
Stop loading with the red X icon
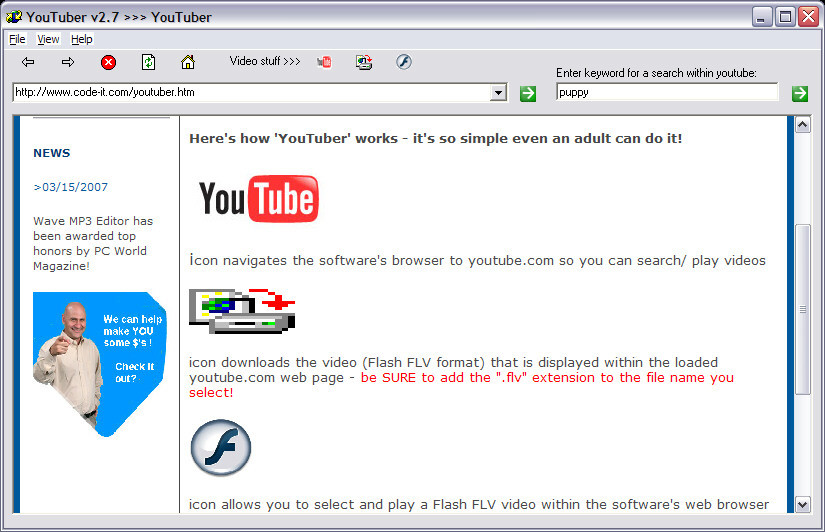click(108, 62)
